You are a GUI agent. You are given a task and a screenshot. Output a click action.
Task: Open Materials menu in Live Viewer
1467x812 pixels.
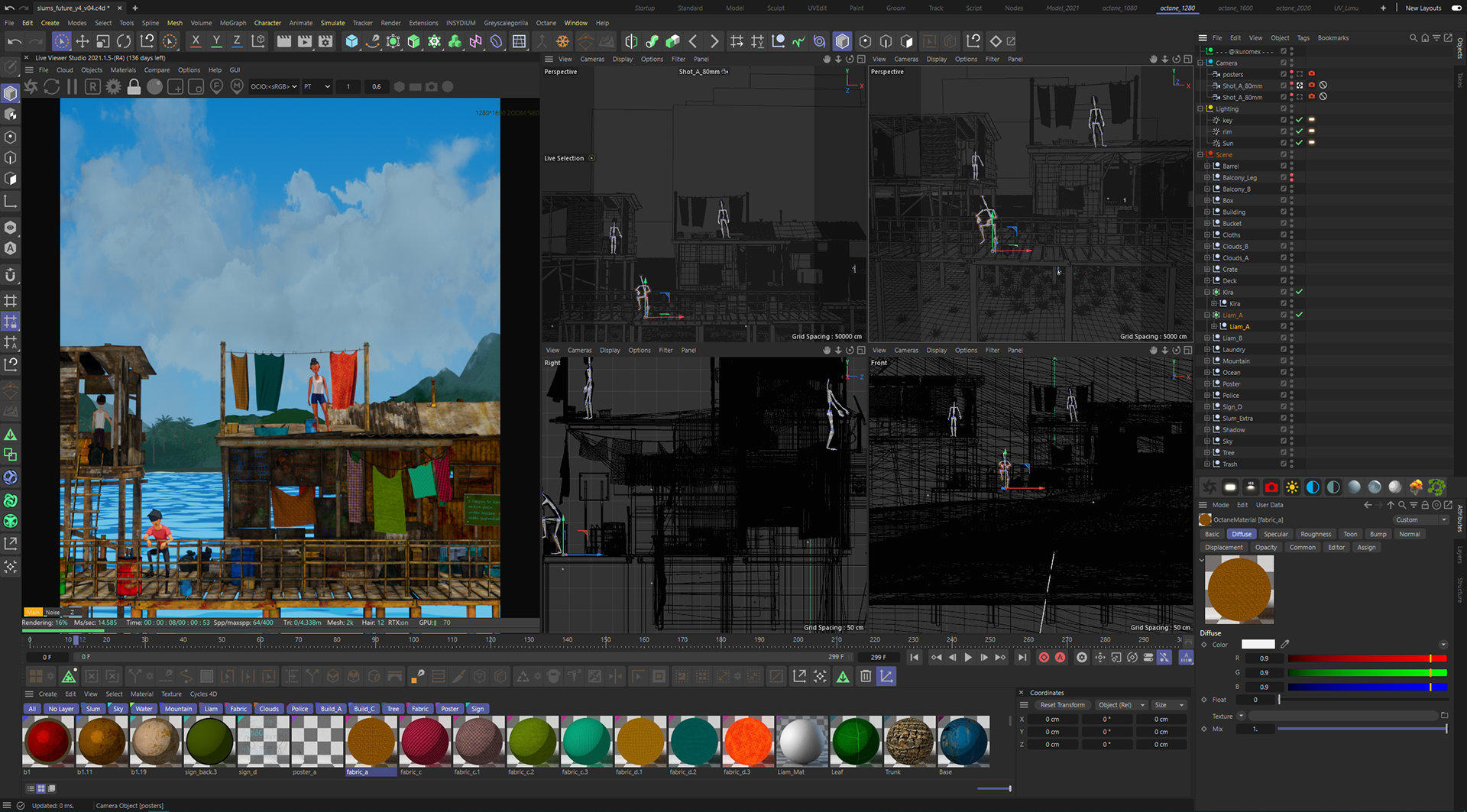pyautogui.click(x=123, y=70)
